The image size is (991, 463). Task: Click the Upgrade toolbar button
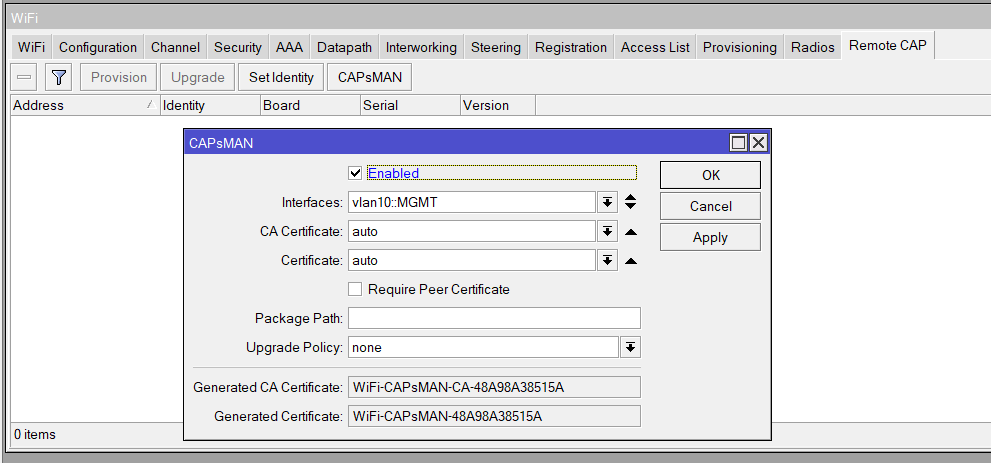coord(197,77)
